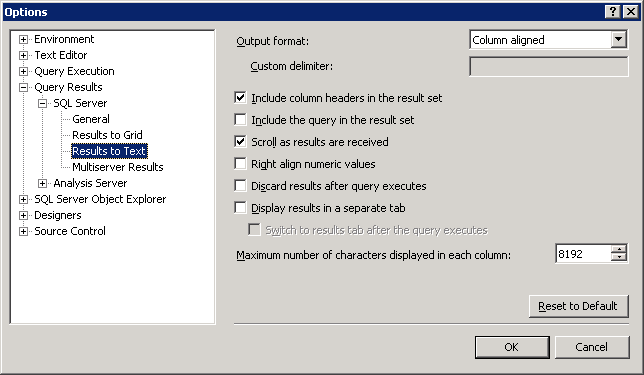
Task: Select the General tree item
Action: [x=91, y=119]
